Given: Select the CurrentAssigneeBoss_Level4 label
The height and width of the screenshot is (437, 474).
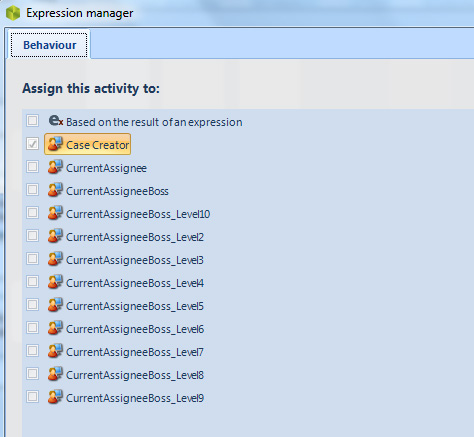Looking at the screenshot, I should (135, 283).
